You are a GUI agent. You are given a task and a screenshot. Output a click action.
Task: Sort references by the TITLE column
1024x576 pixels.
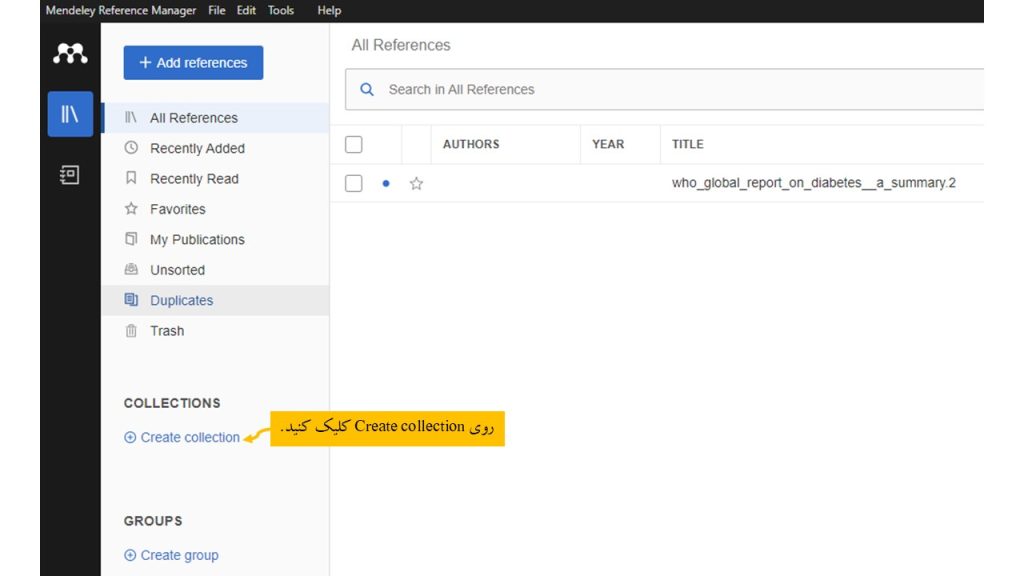[688, 145]
